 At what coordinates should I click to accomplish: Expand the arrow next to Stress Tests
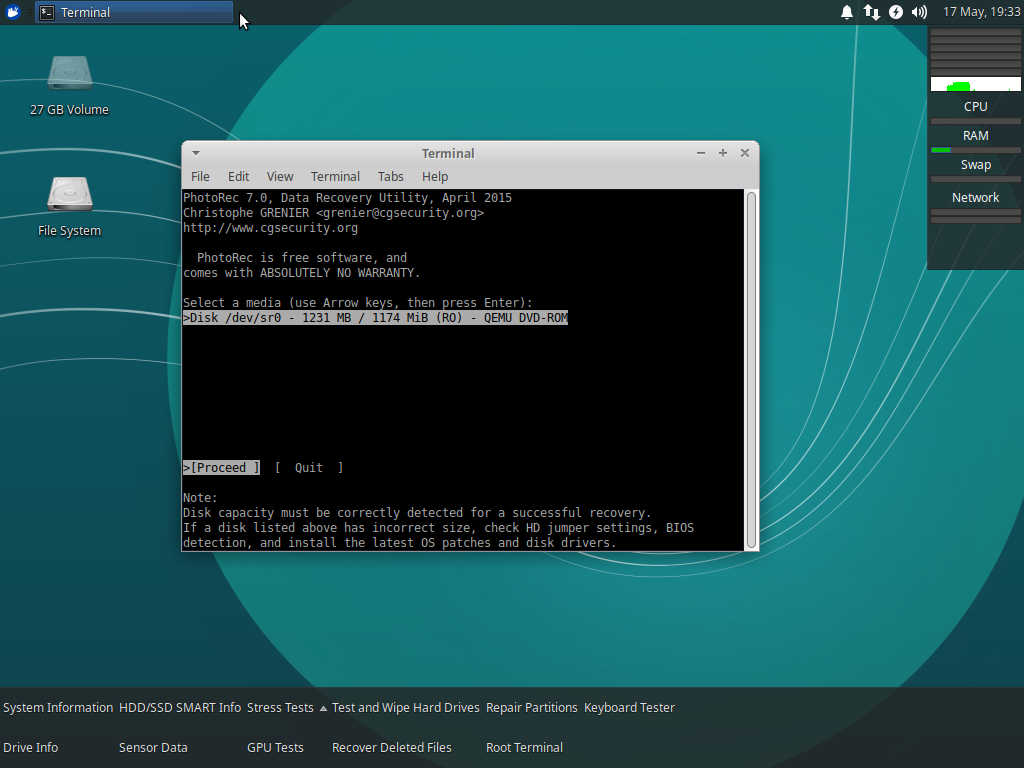click(323, 708)
